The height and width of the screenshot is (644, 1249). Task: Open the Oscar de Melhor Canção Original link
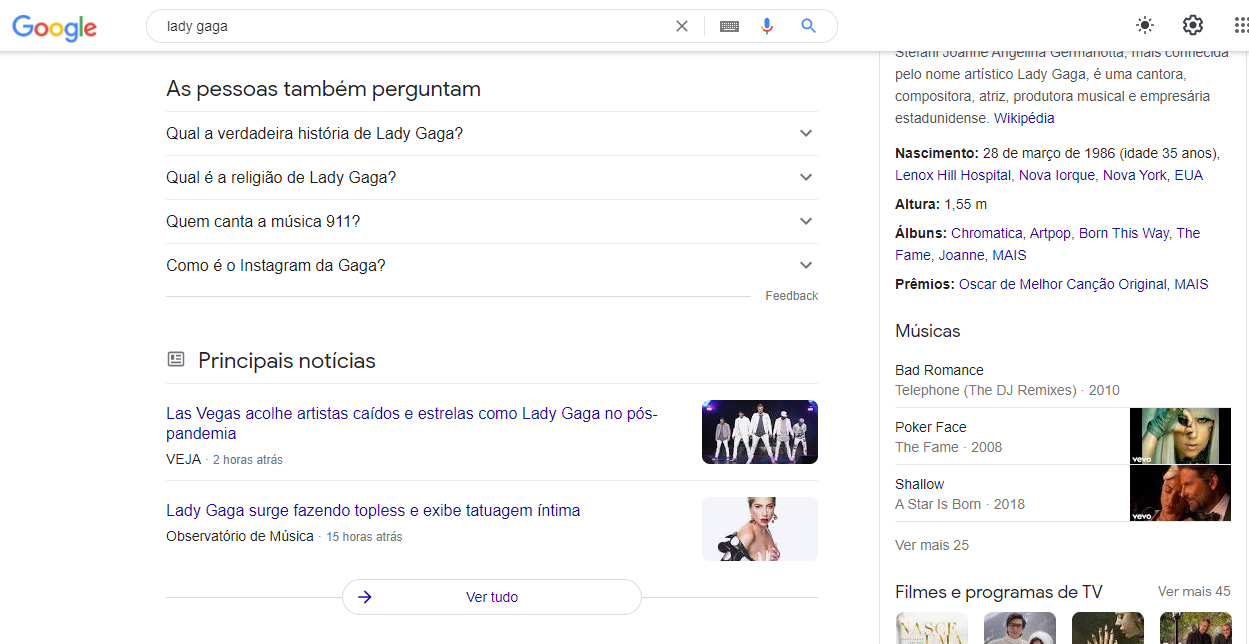click(x=1062, y=284)
